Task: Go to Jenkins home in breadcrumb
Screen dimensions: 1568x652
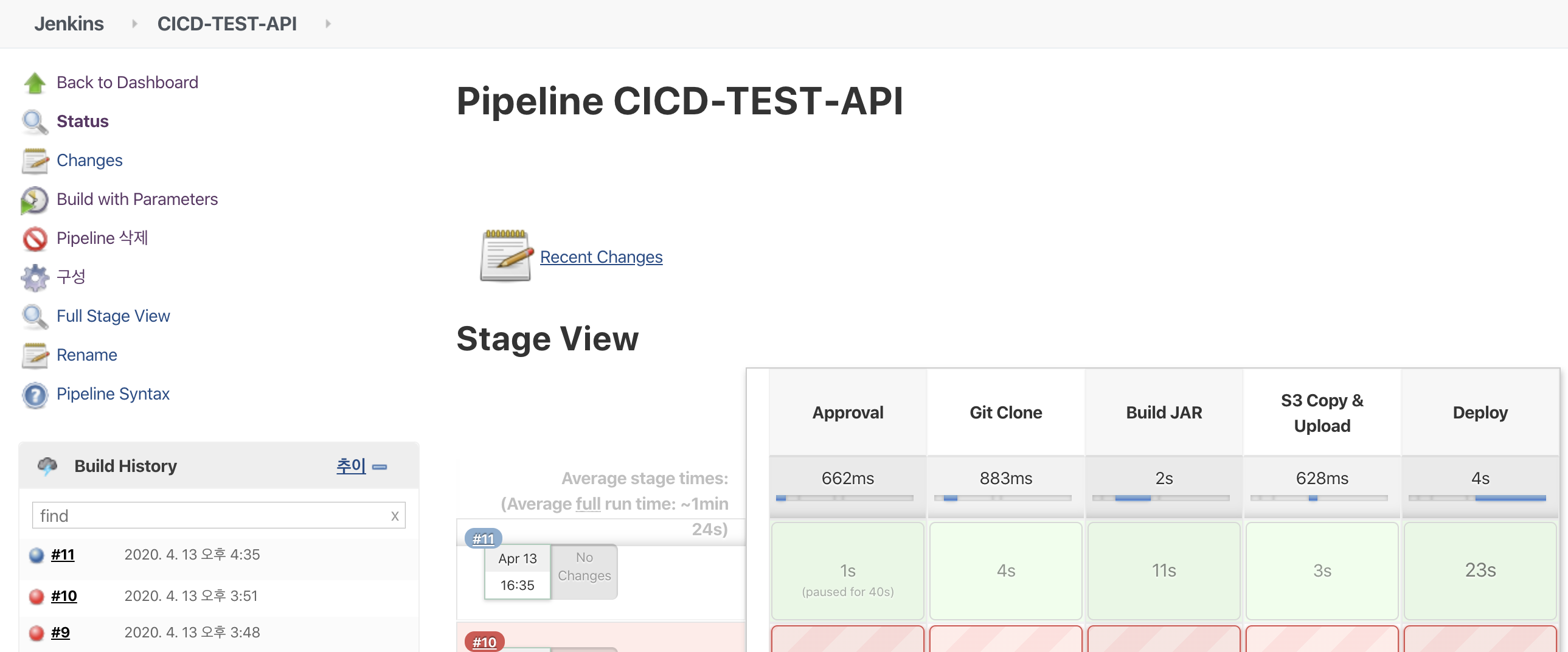Action: pyautogui.click(x=69, y=24)
